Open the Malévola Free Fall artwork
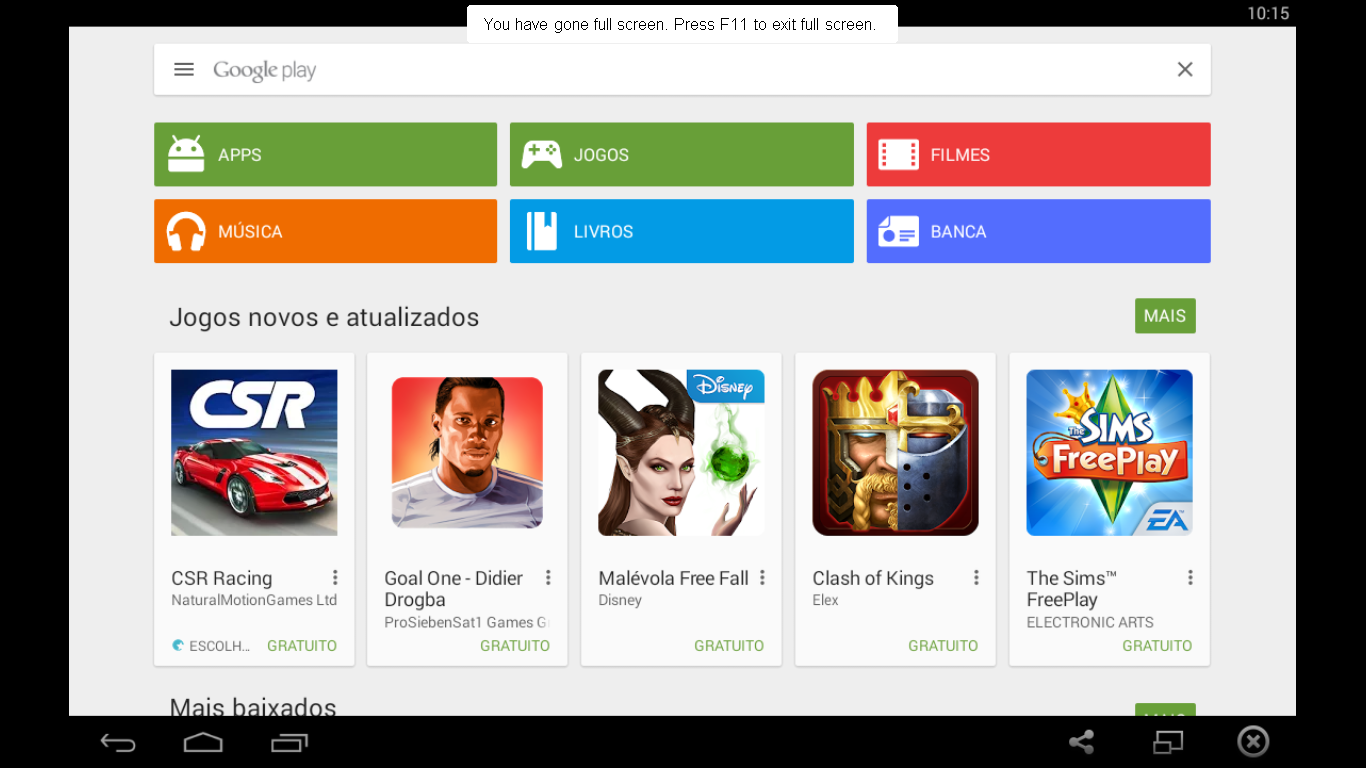 (x=681, y=453)
